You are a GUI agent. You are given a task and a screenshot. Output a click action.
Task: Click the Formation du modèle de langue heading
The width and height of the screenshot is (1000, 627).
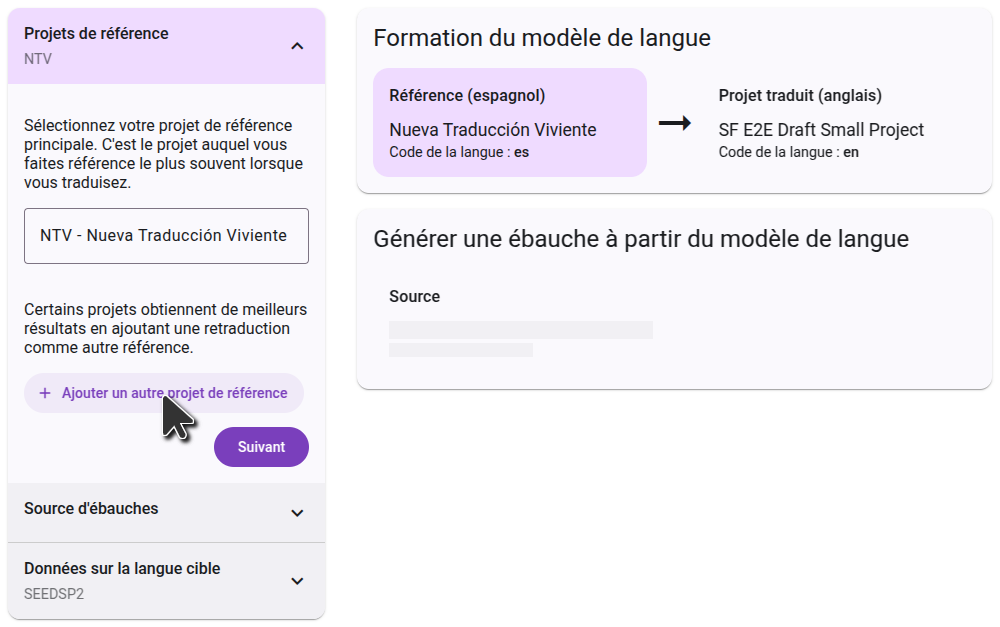(x=542, y=38)
